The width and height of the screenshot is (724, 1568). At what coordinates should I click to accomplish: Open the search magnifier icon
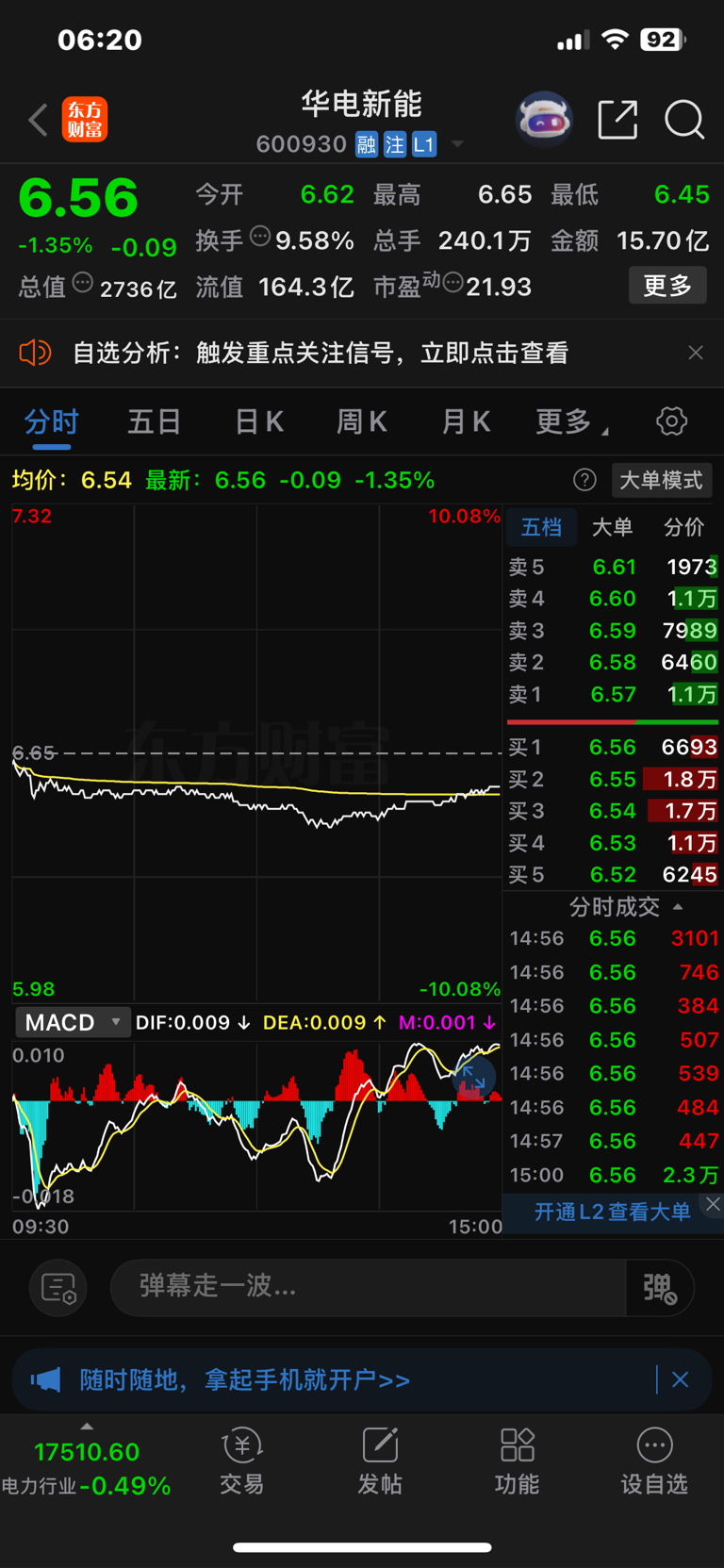click(683, 120)
